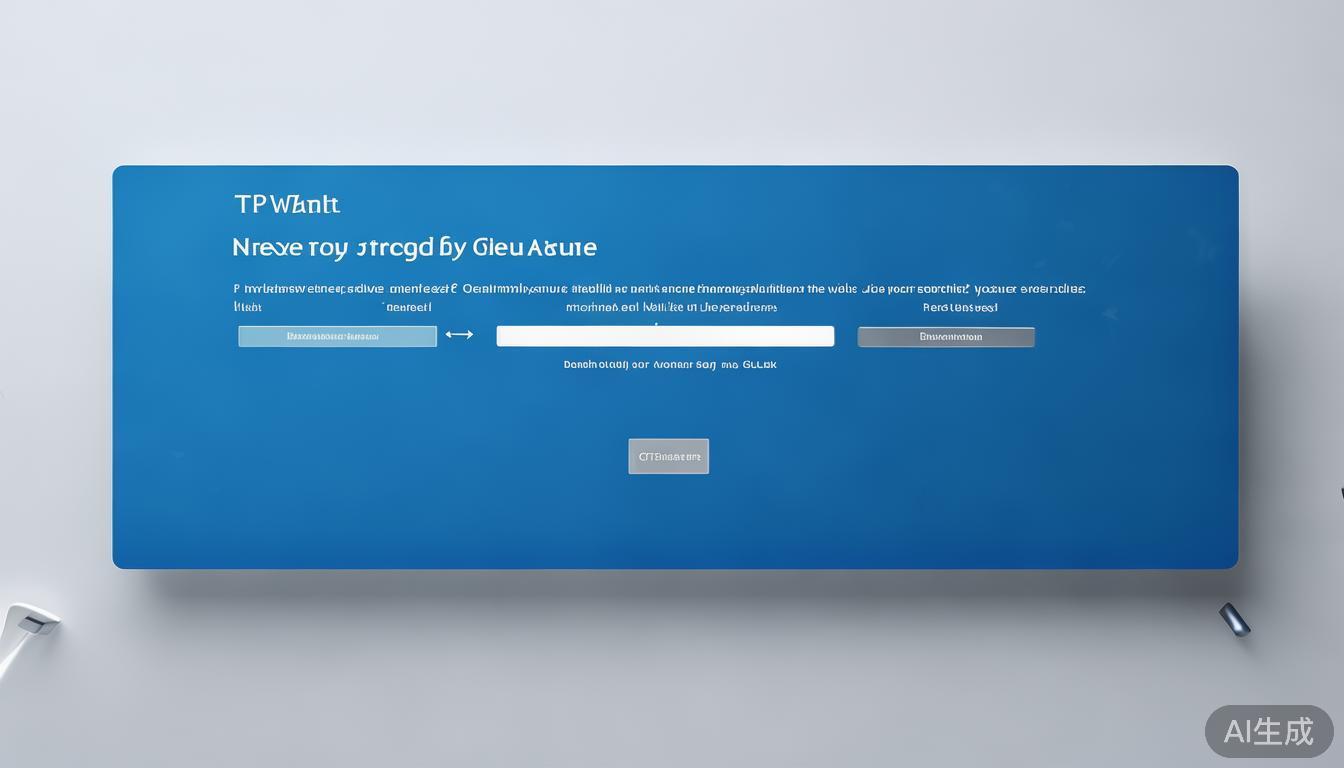Click the caption text beneath the white input field
1344x768 pixels.
[670, 365]
